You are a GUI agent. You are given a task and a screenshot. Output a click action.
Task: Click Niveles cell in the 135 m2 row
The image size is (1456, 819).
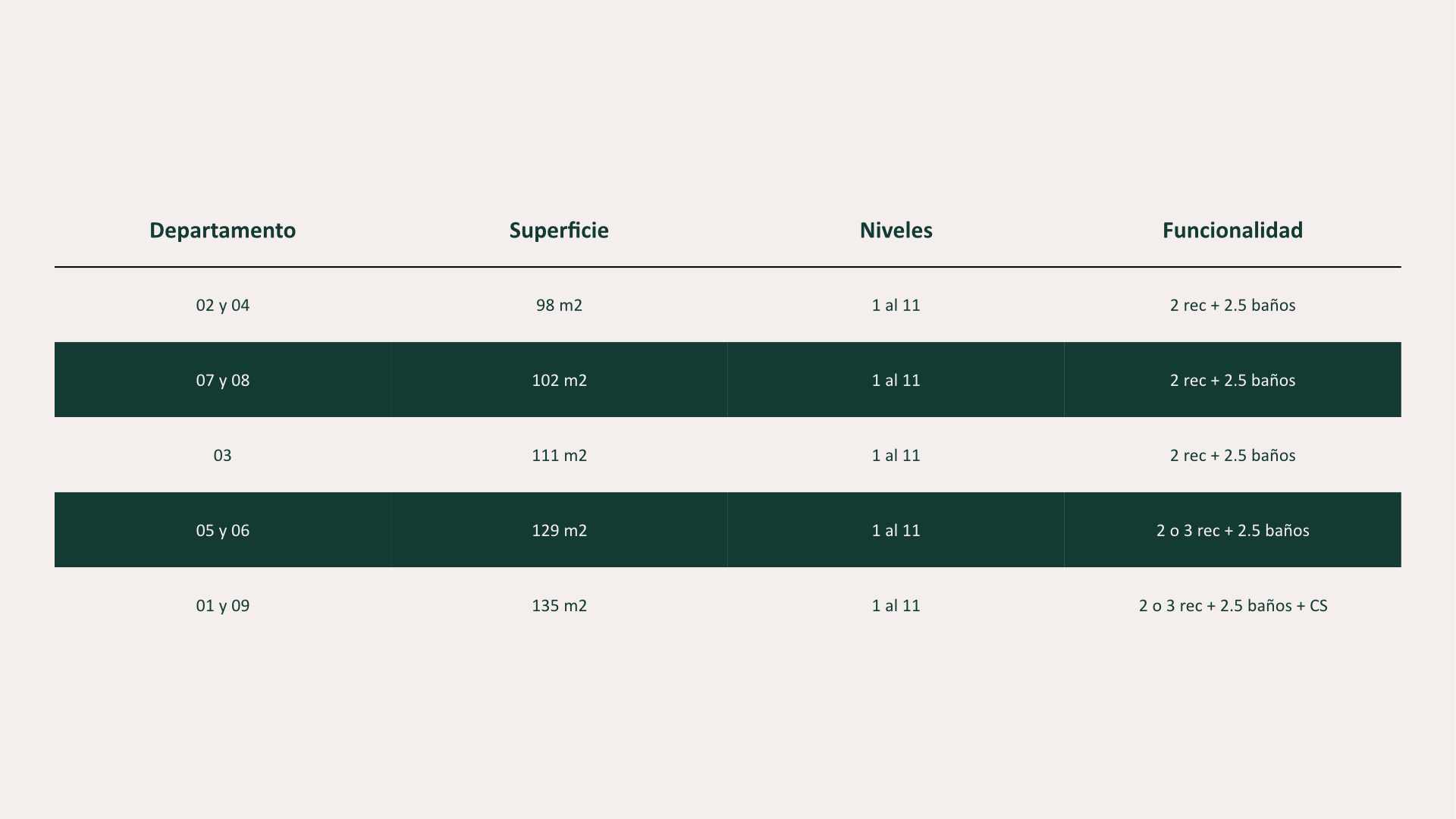click(896, 605)
